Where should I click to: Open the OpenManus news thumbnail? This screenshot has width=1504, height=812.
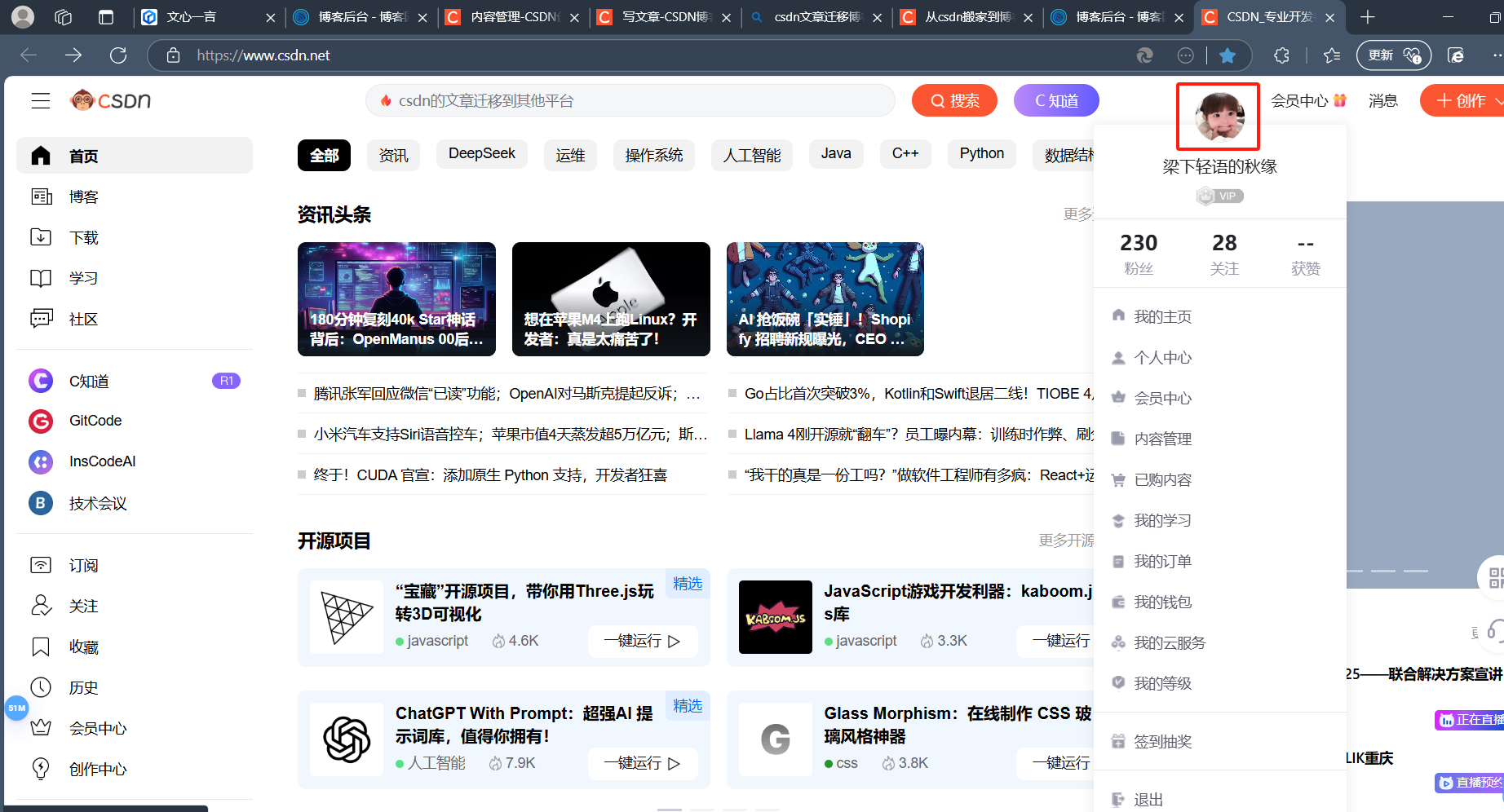tap(396, 299)
